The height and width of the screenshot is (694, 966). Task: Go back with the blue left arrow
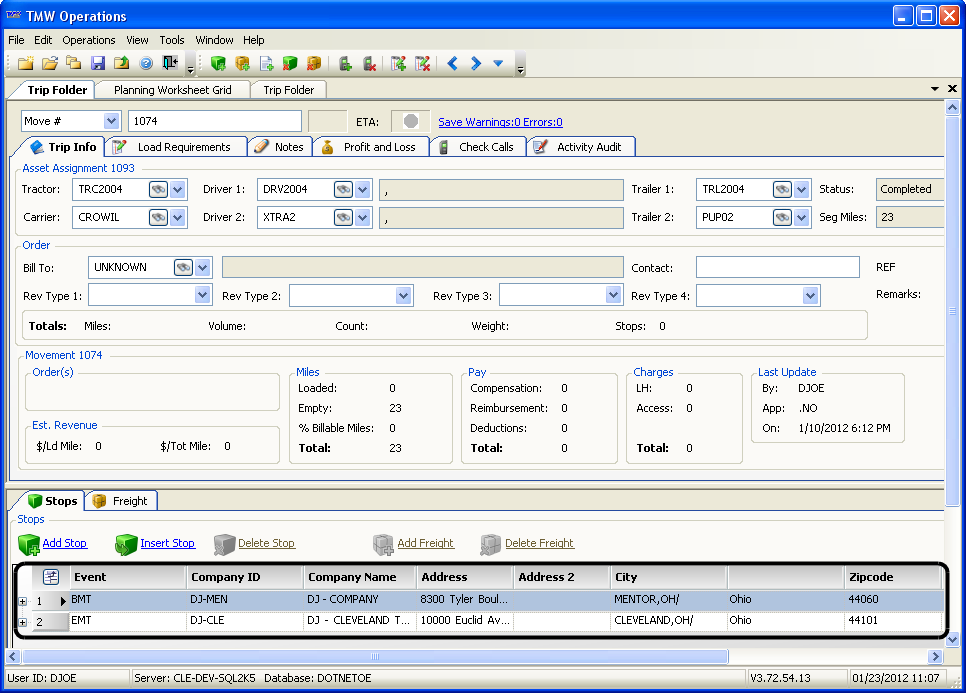[452, 64]
